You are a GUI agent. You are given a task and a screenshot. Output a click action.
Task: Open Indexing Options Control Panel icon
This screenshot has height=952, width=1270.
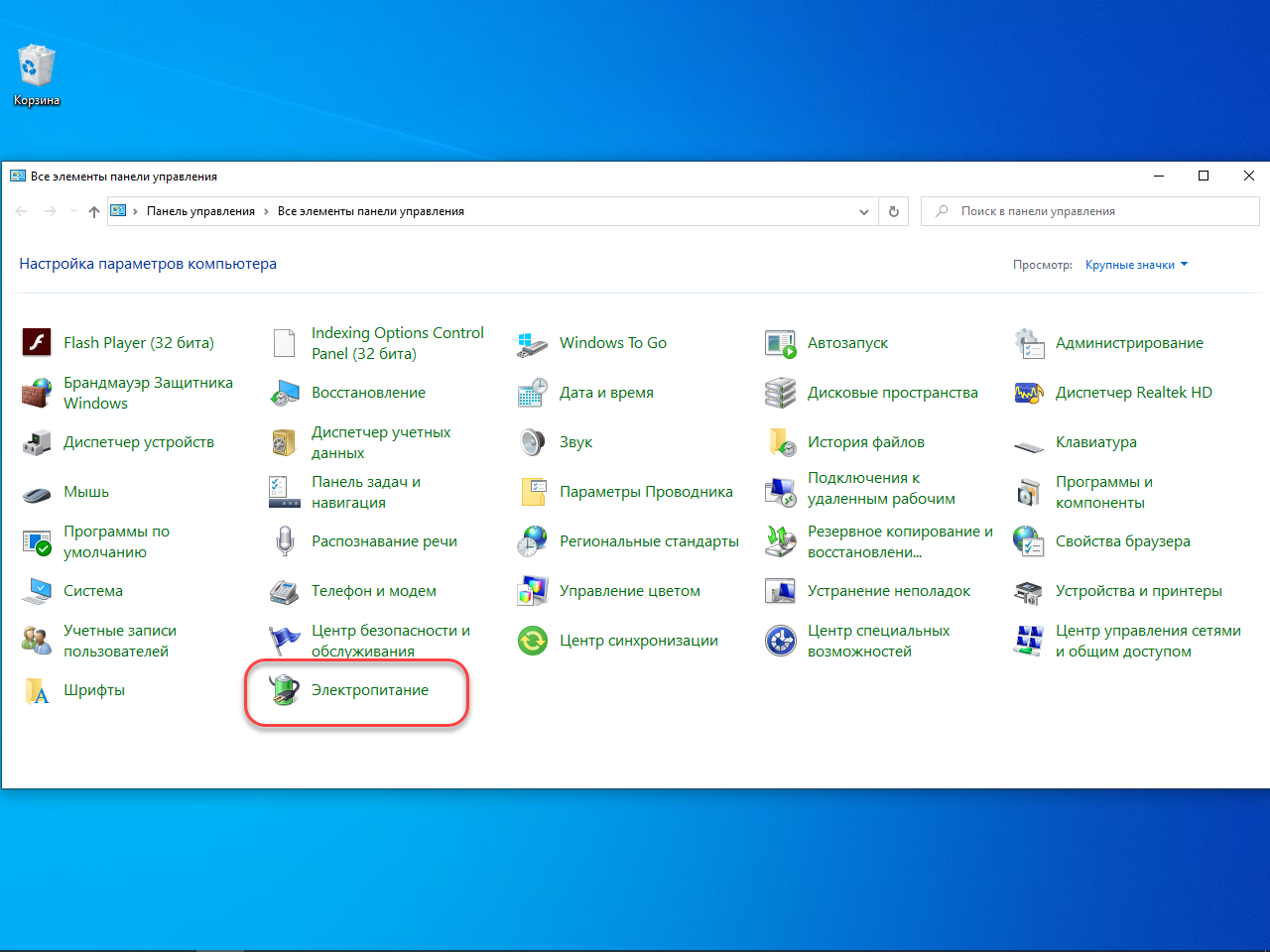285,343
